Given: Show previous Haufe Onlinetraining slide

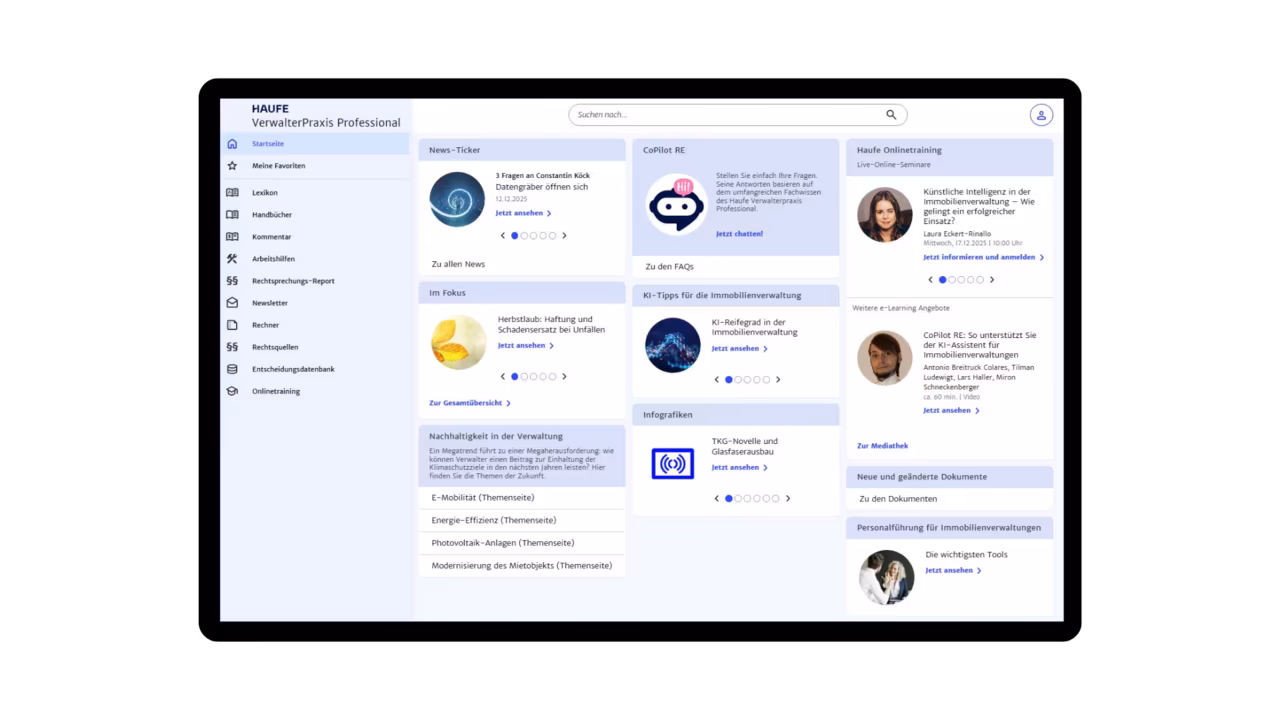Looking at the screenshot, I should [930, 280].
